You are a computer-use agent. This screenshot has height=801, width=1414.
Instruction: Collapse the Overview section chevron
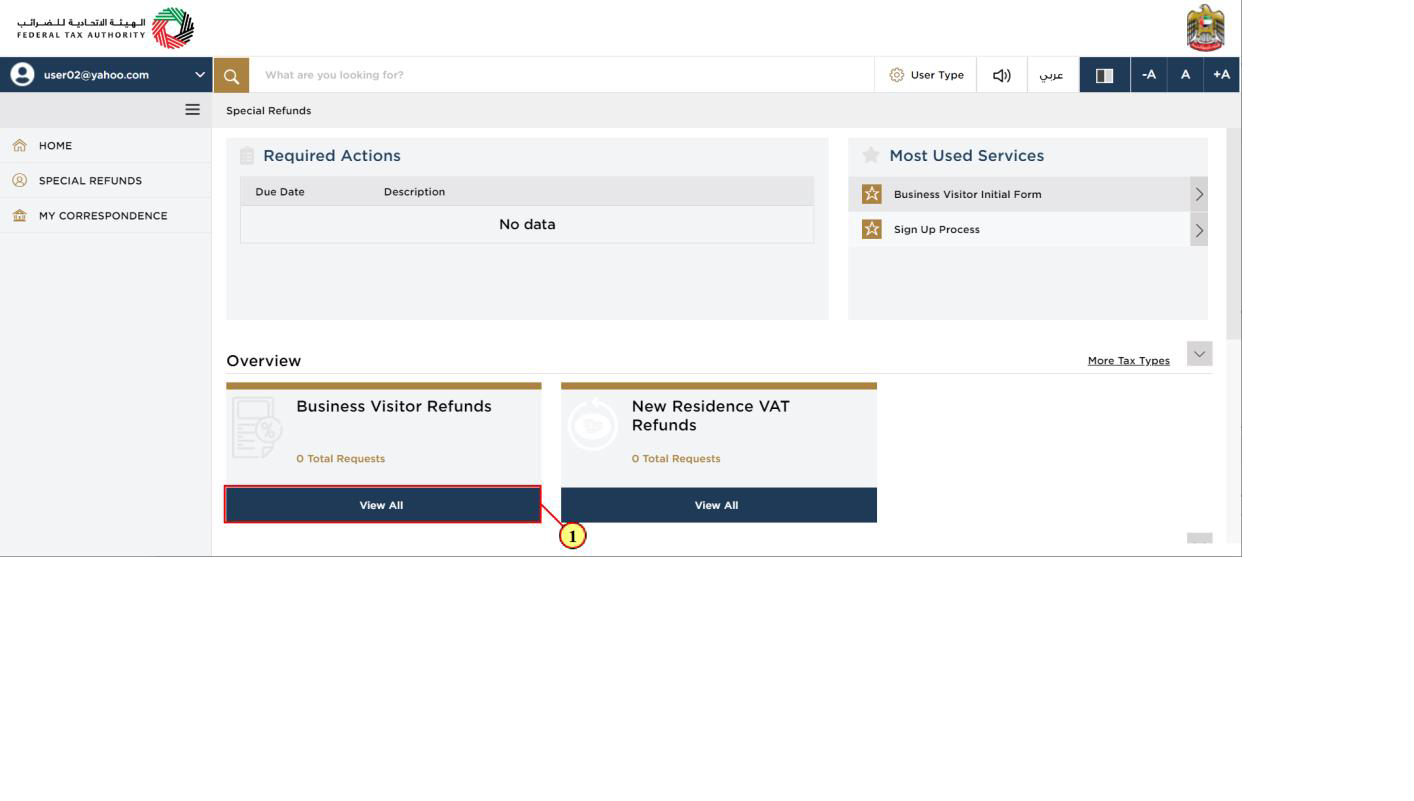pyautogui.click(x=1199, y=353)
